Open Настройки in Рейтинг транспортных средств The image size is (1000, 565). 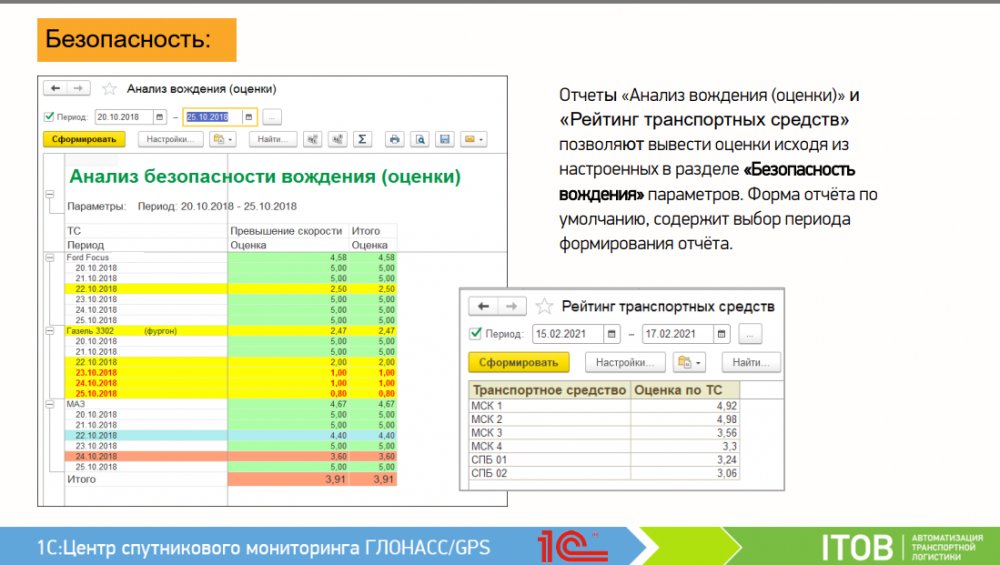click(625, 362)
